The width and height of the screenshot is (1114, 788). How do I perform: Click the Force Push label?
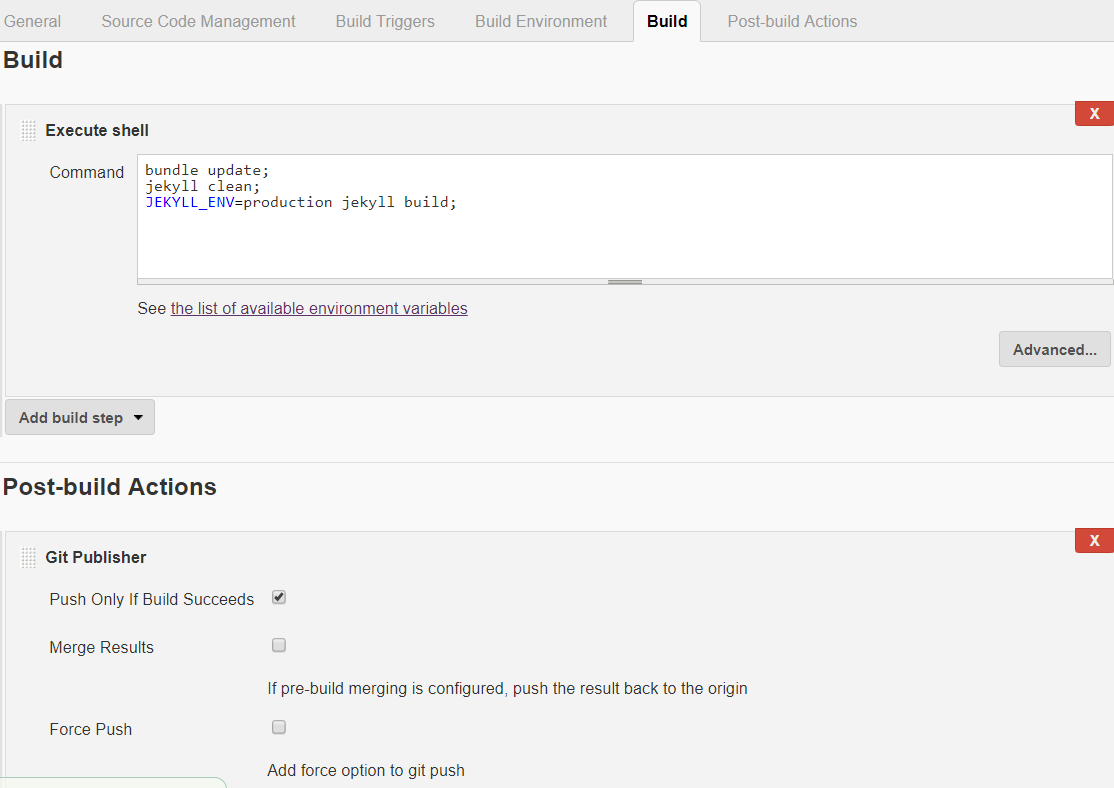(91, 730)
